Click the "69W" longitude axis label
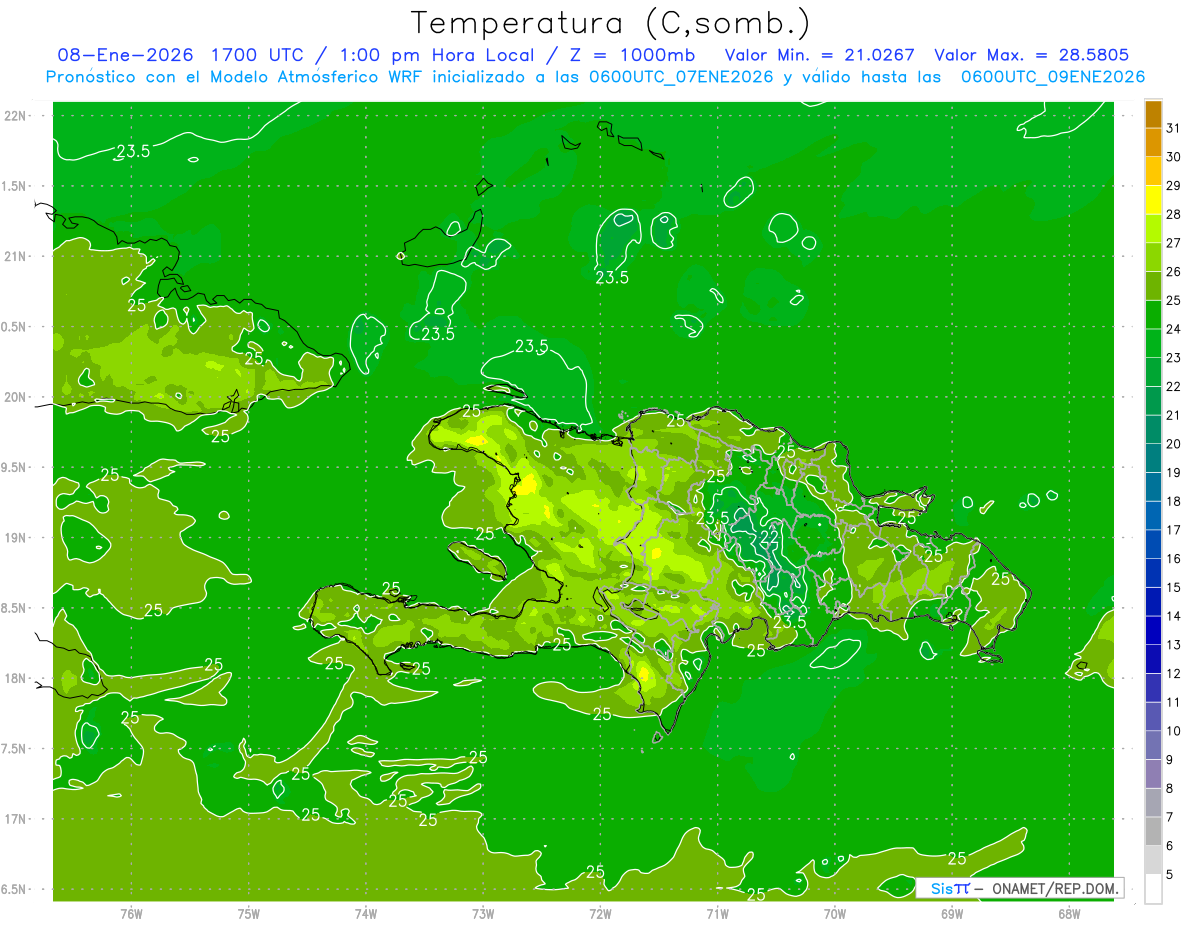The height and width of the screenshot is (927, 1200). [x=952, y=913]
